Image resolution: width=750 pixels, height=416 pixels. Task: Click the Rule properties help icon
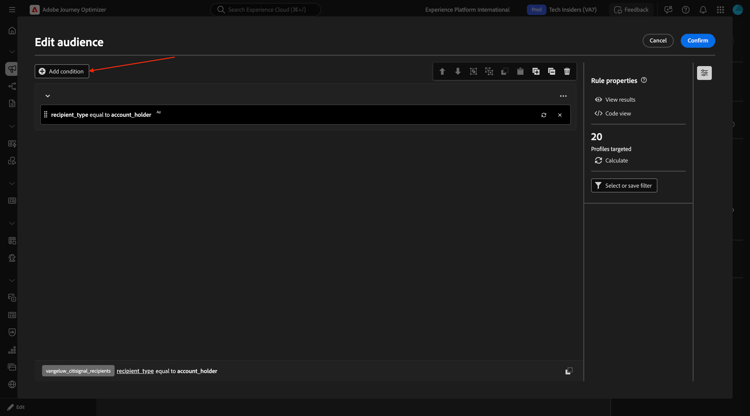(644, 80)
